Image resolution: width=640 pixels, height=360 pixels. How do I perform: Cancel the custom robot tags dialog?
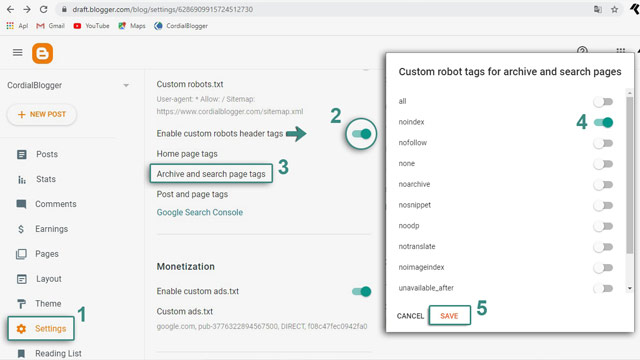point(410,316)
